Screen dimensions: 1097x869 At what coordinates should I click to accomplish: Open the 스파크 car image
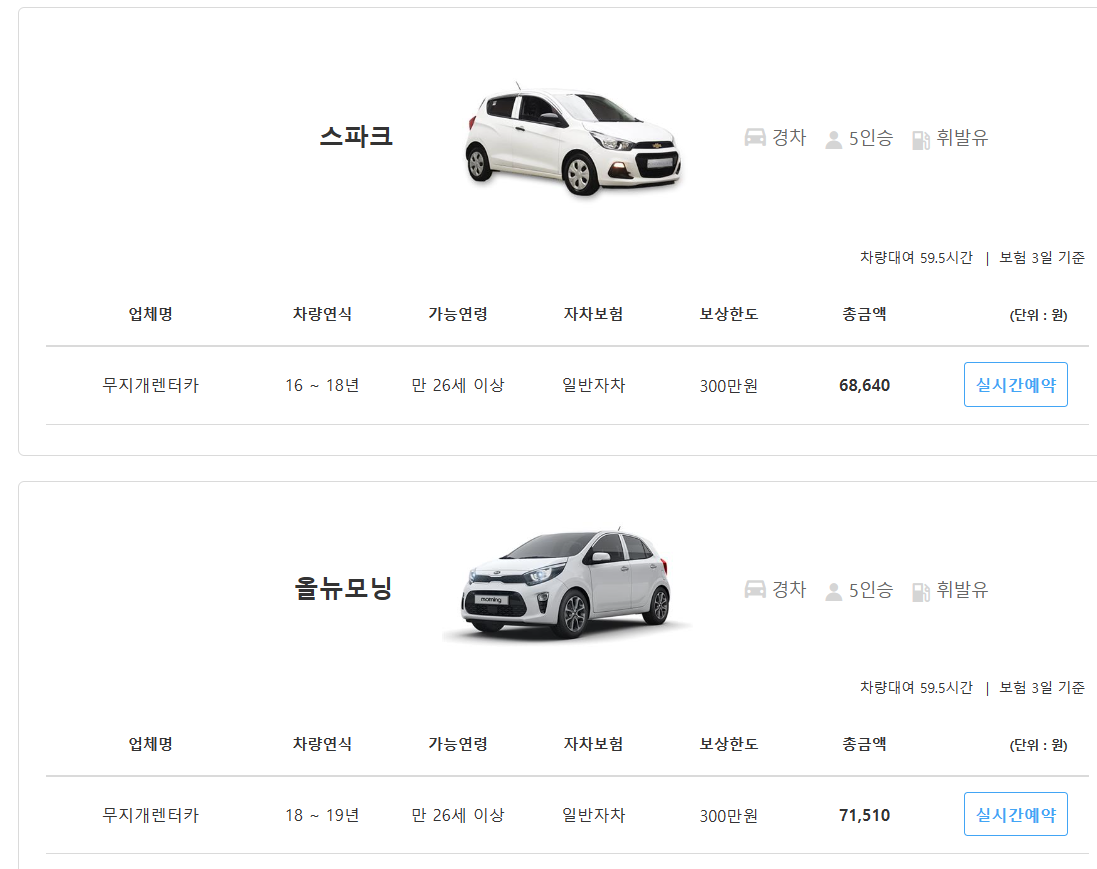(573, 139)
